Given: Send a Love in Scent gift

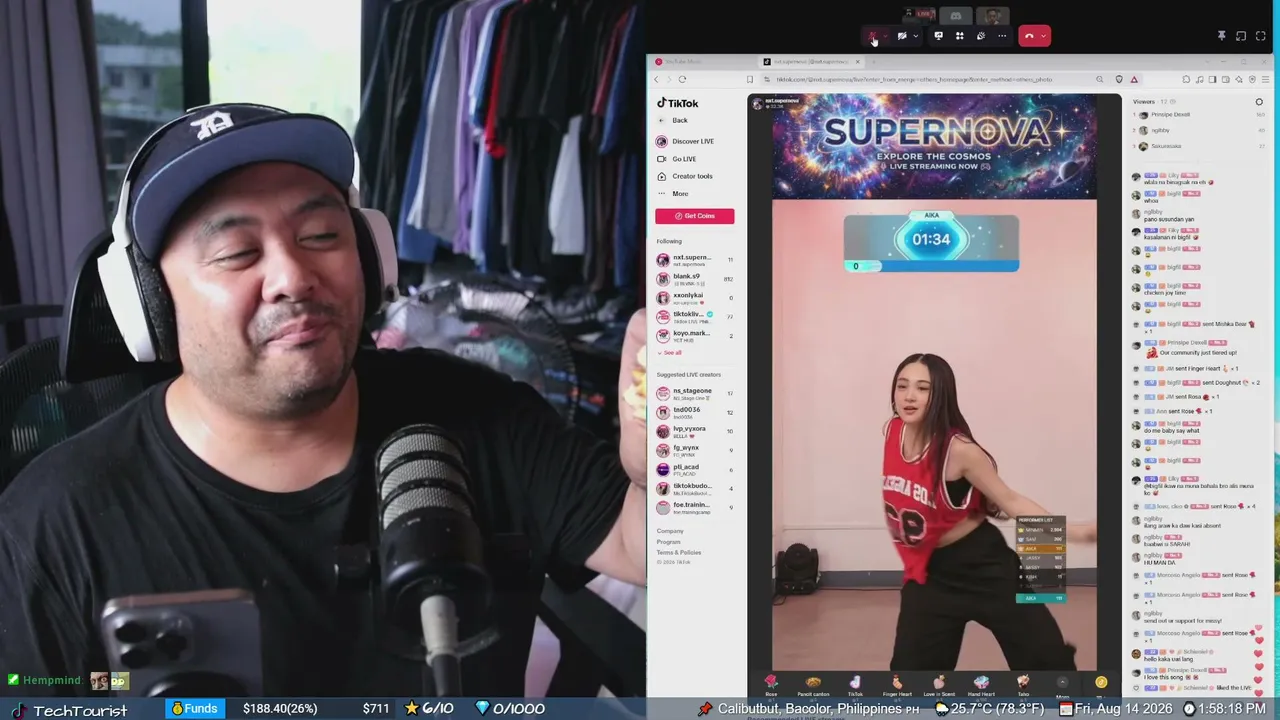Looking at the screenshot, I should click(x=939, y=686).
